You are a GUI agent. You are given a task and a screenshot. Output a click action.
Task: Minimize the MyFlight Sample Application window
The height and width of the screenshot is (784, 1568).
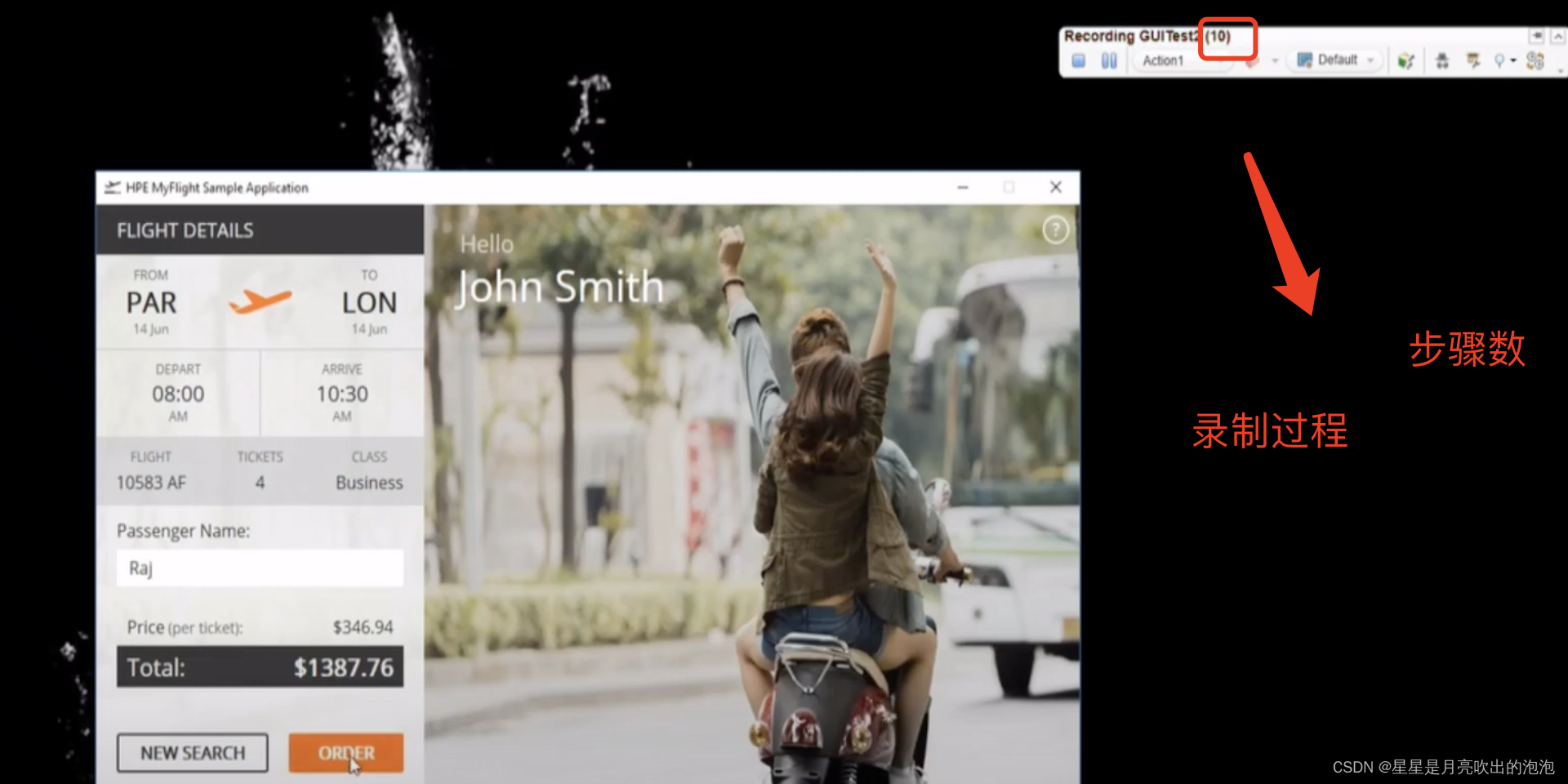(x=963, y=188)
